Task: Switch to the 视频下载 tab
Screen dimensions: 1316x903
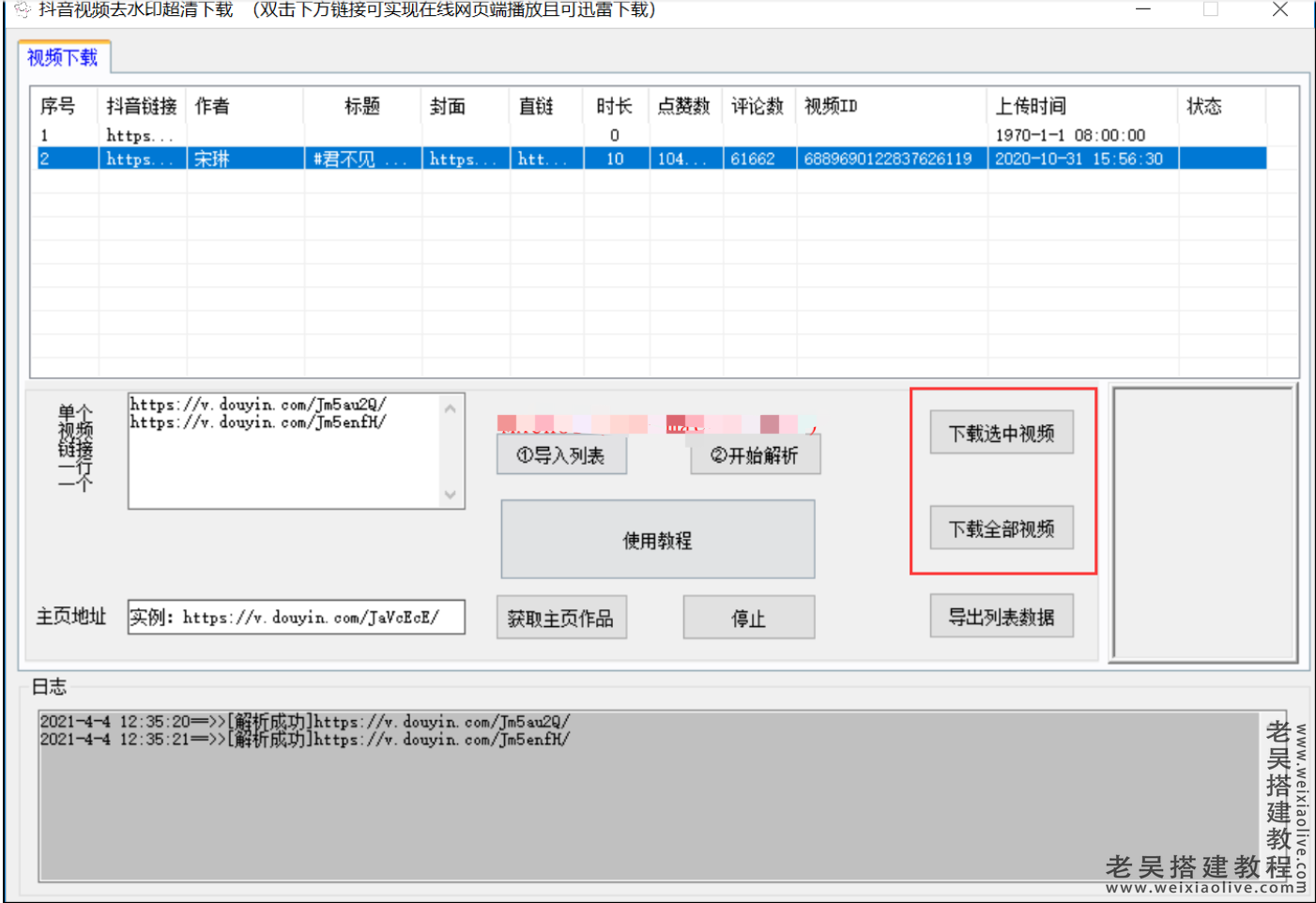Action: click(63, 58)
